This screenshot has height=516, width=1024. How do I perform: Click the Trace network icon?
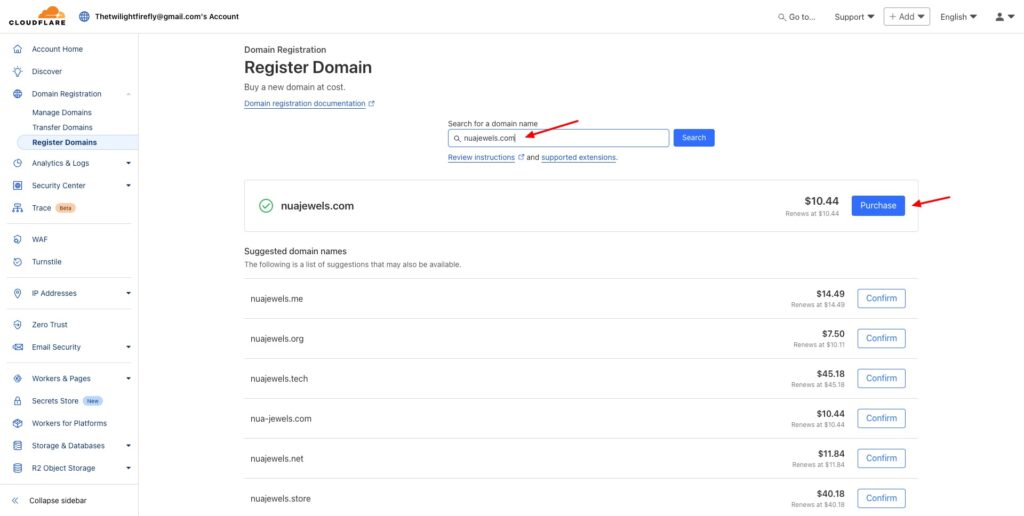coord(18,208)
